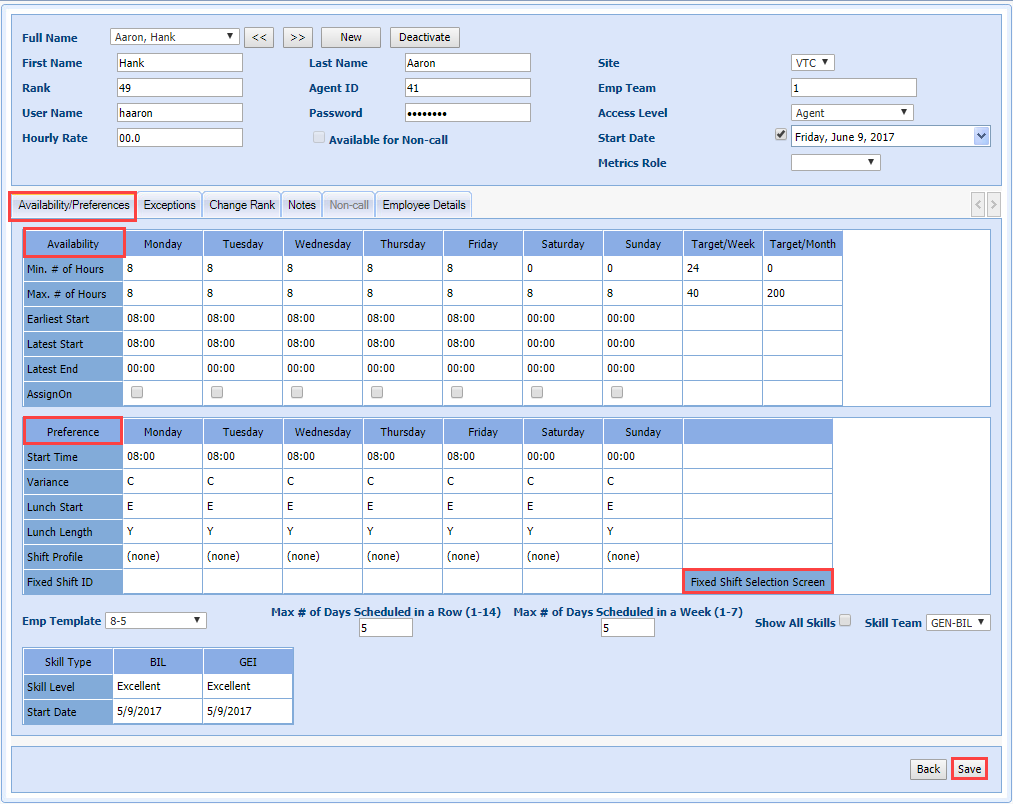Image resolution: width=1013 pixels, height=804 pixels.
Task: Check the Monday AssignOn checkbox
Action: tap(137, 392)
